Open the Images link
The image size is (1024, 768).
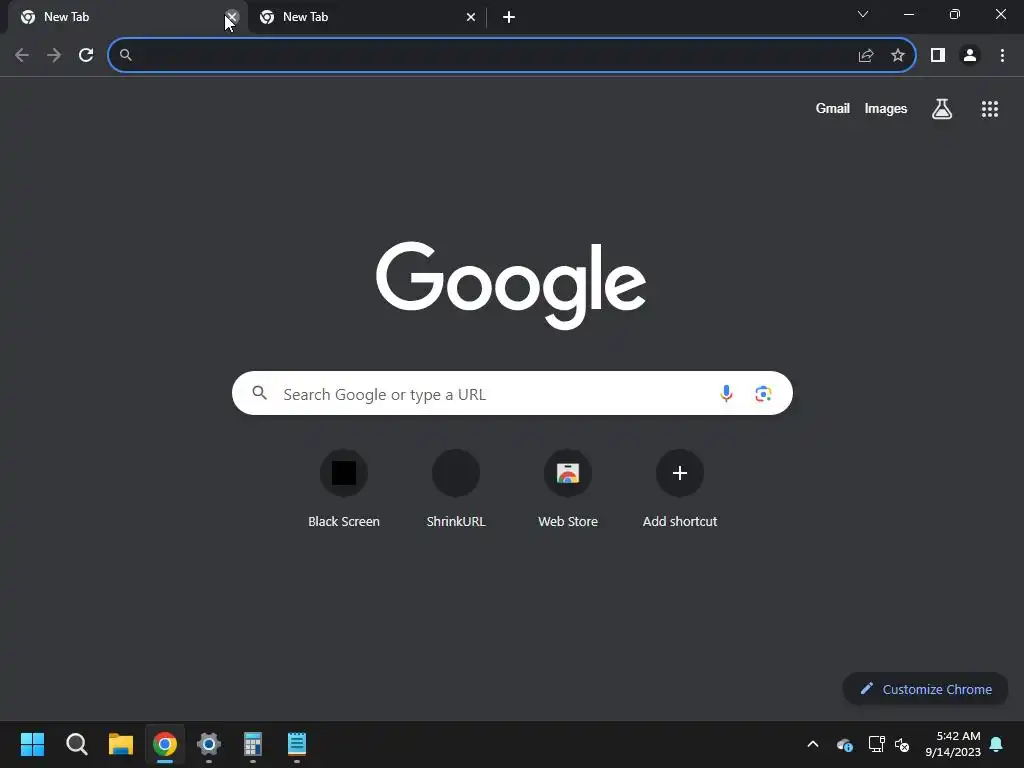pyautogui.click(x=886, y=109)
